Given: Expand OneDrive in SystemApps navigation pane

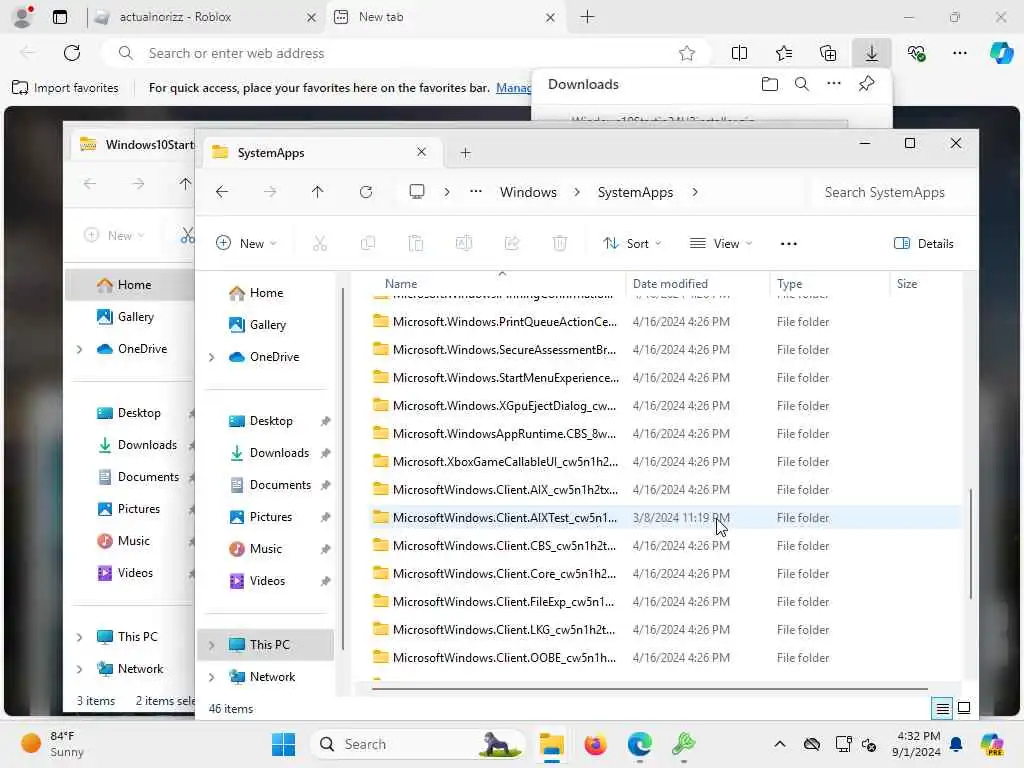Looking at the screenshot, I should (x=212, y=357).
